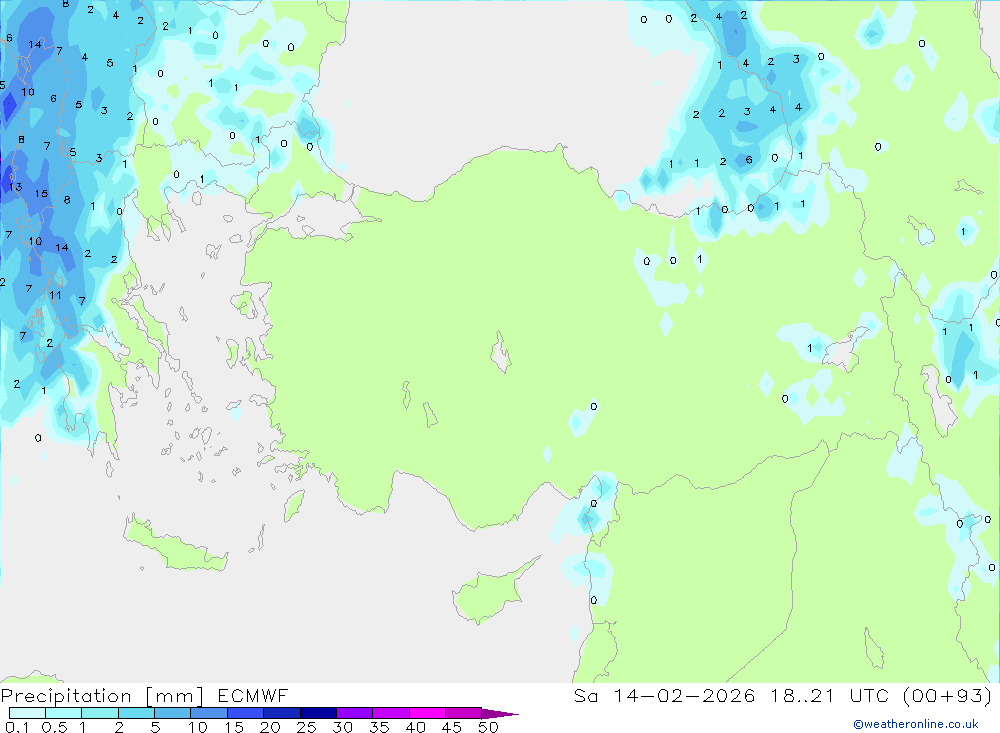The width and height of the screenshot is (1000, 733).
Task: Select the 30–35 mm purple legend box
Action: coord(355,713)
